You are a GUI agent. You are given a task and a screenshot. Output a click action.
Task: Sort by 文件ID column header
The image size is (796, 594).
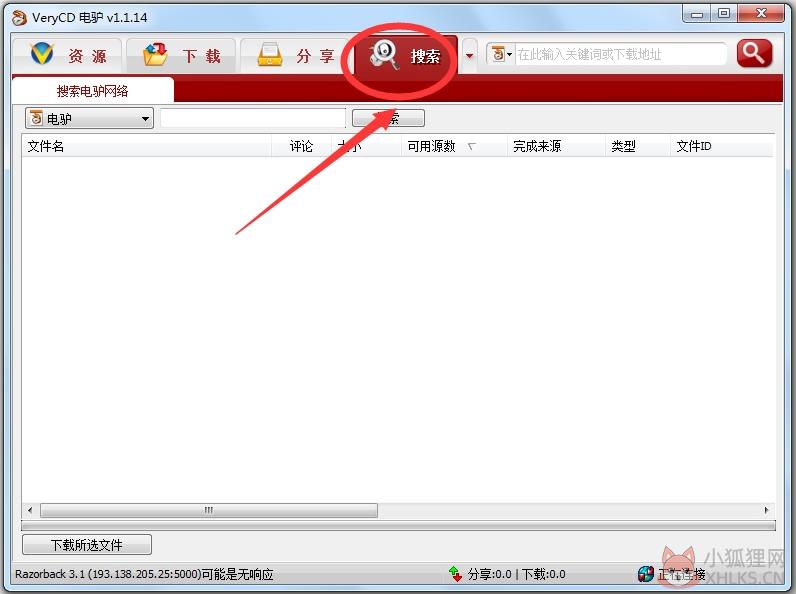tap(721, 146)
